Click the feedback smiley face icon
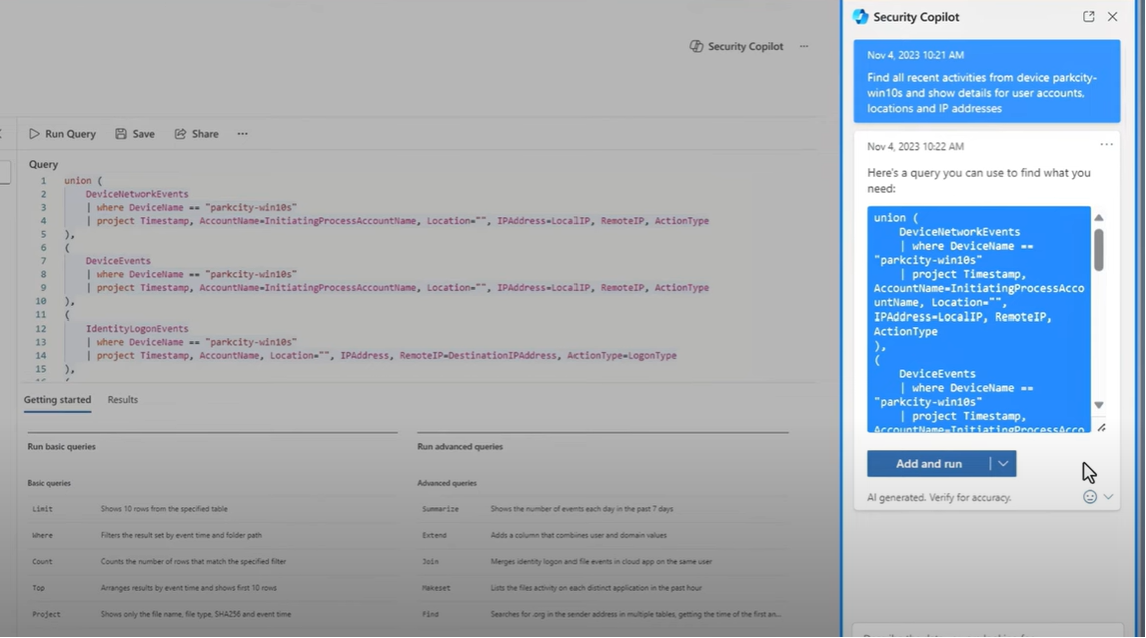The width and height of the screenshot is (1146, 638). point(1090,497)
